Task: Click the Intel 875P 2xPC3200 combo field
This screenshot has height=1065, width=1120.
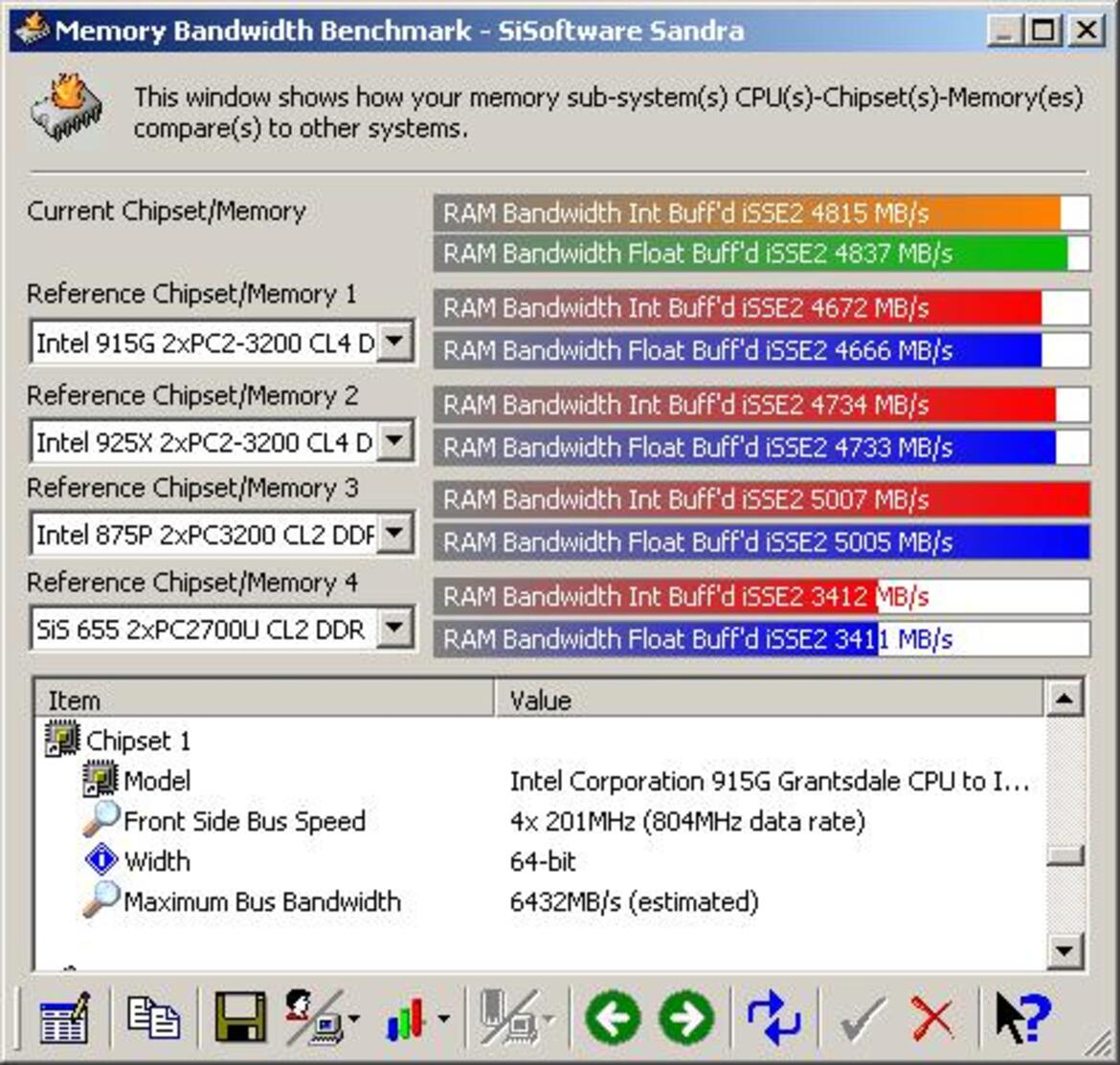Action: pos(222,534)
